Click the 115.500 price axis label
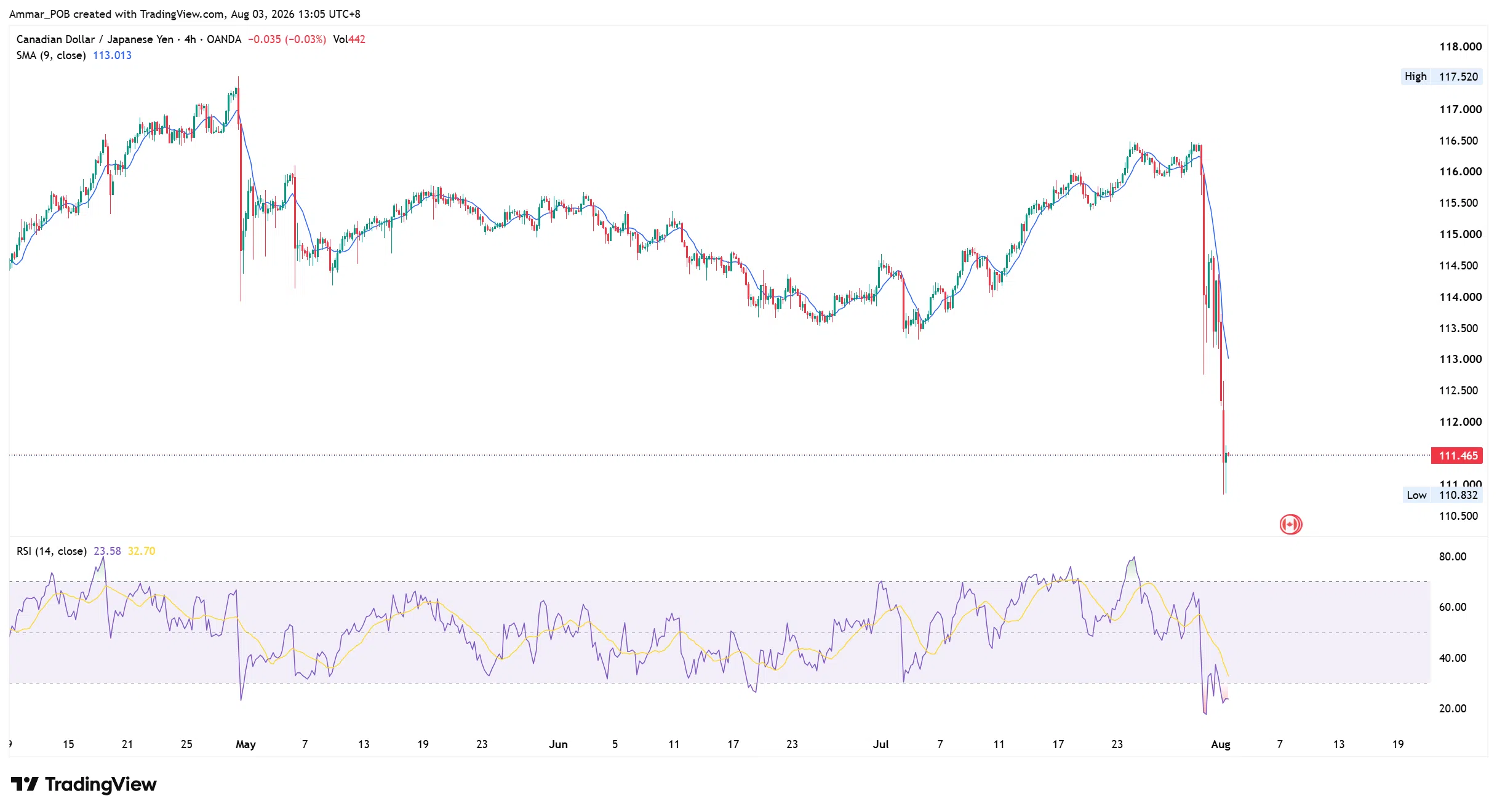1497x812 pixels. pos(1458,203)
